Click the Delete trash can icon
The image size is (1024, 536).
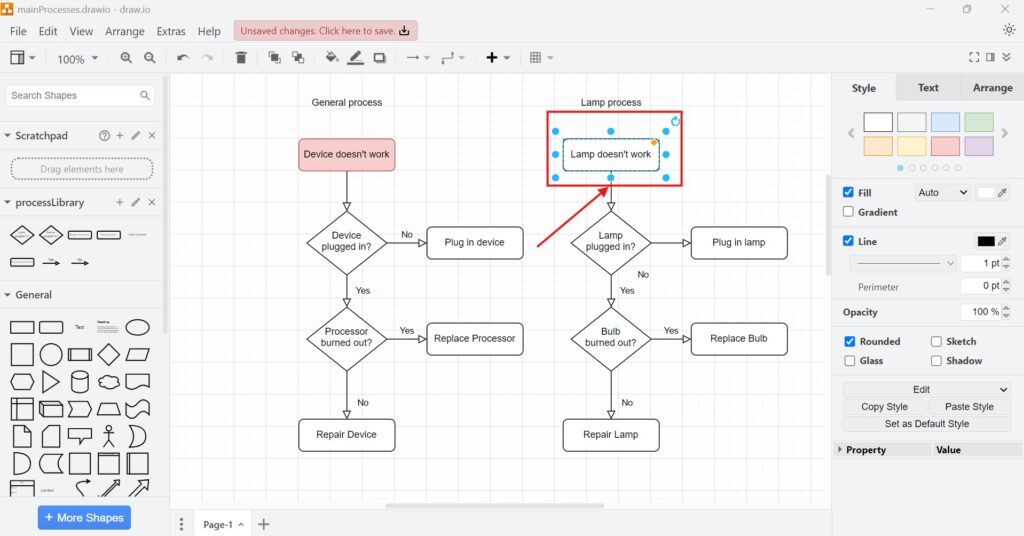coord(241,58)
